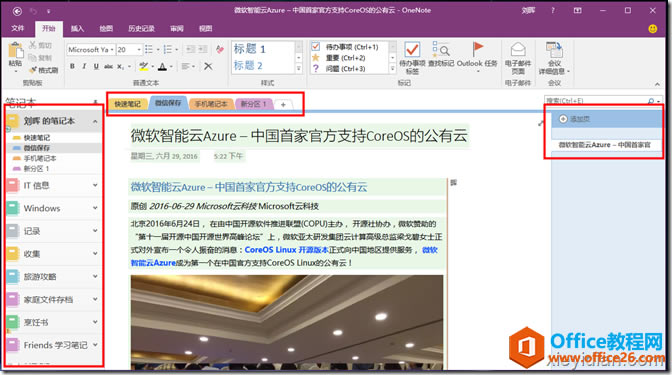Switch to the 审阅 ribbon tab

point(177,28)
